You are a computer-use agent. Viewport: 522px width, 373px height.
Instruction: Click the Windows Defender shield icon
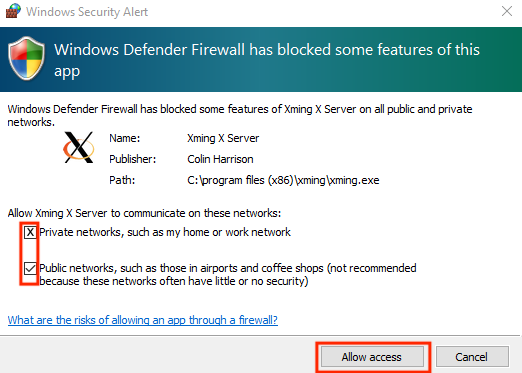click(x=26, y=58)
